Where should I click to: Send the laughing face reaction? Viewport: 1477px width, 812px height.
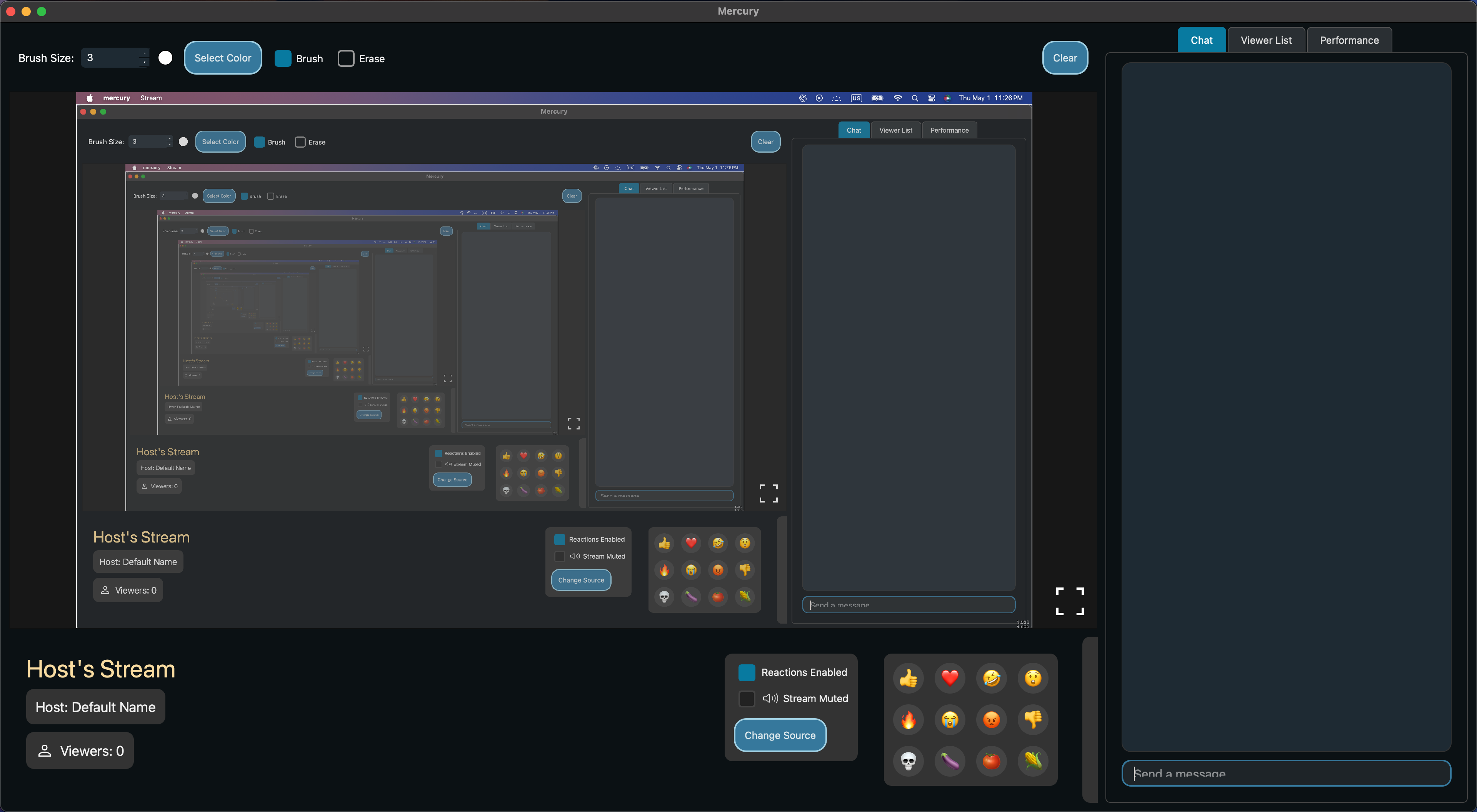click(991, 678)
